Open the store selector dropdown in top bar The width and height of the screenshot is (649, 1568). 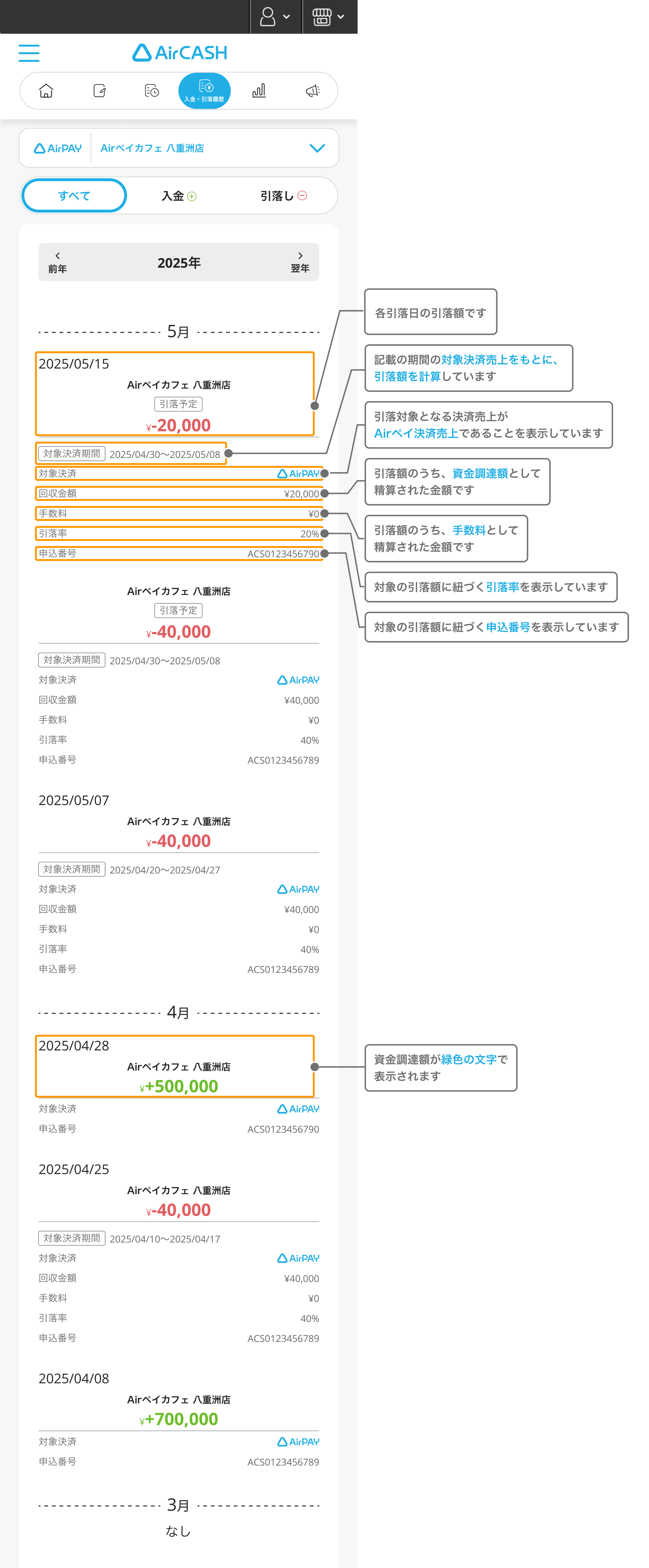pos(329,17)
